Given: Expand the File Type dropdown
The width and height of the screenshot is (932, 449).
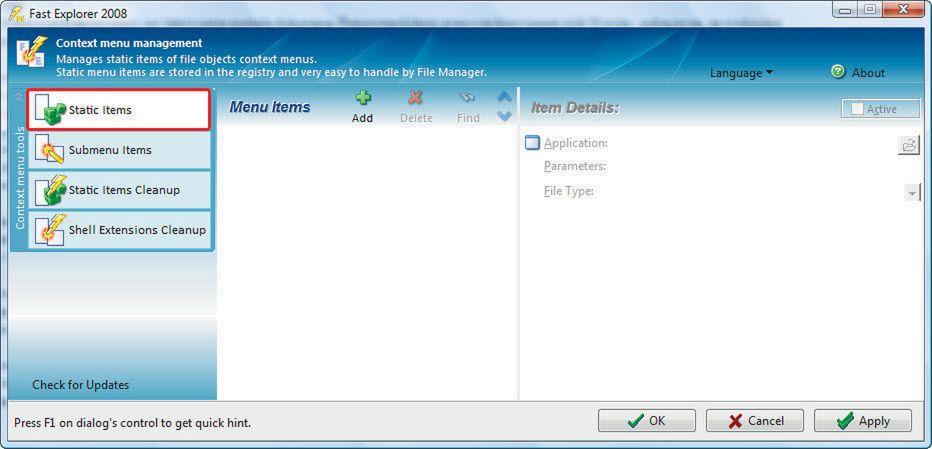Looking at the screenshot, I should (912, 193).
